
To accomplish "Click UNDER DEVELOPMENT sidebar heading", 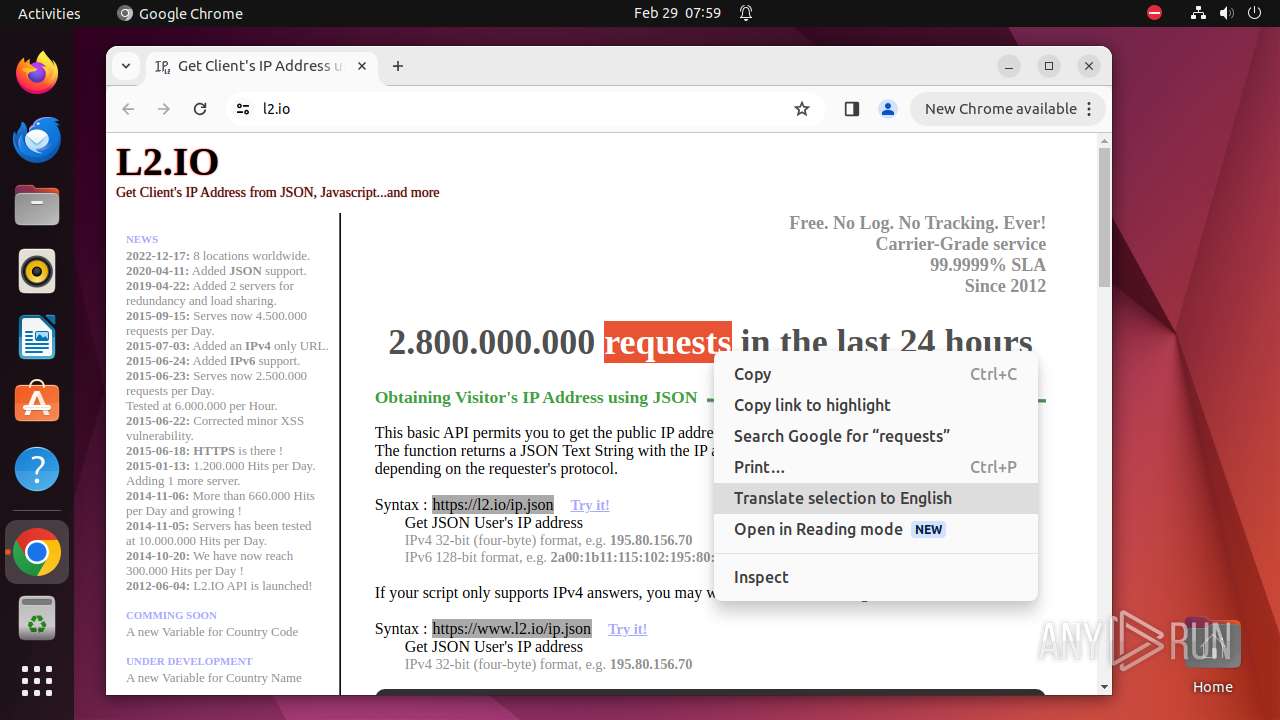I will 189,662.
